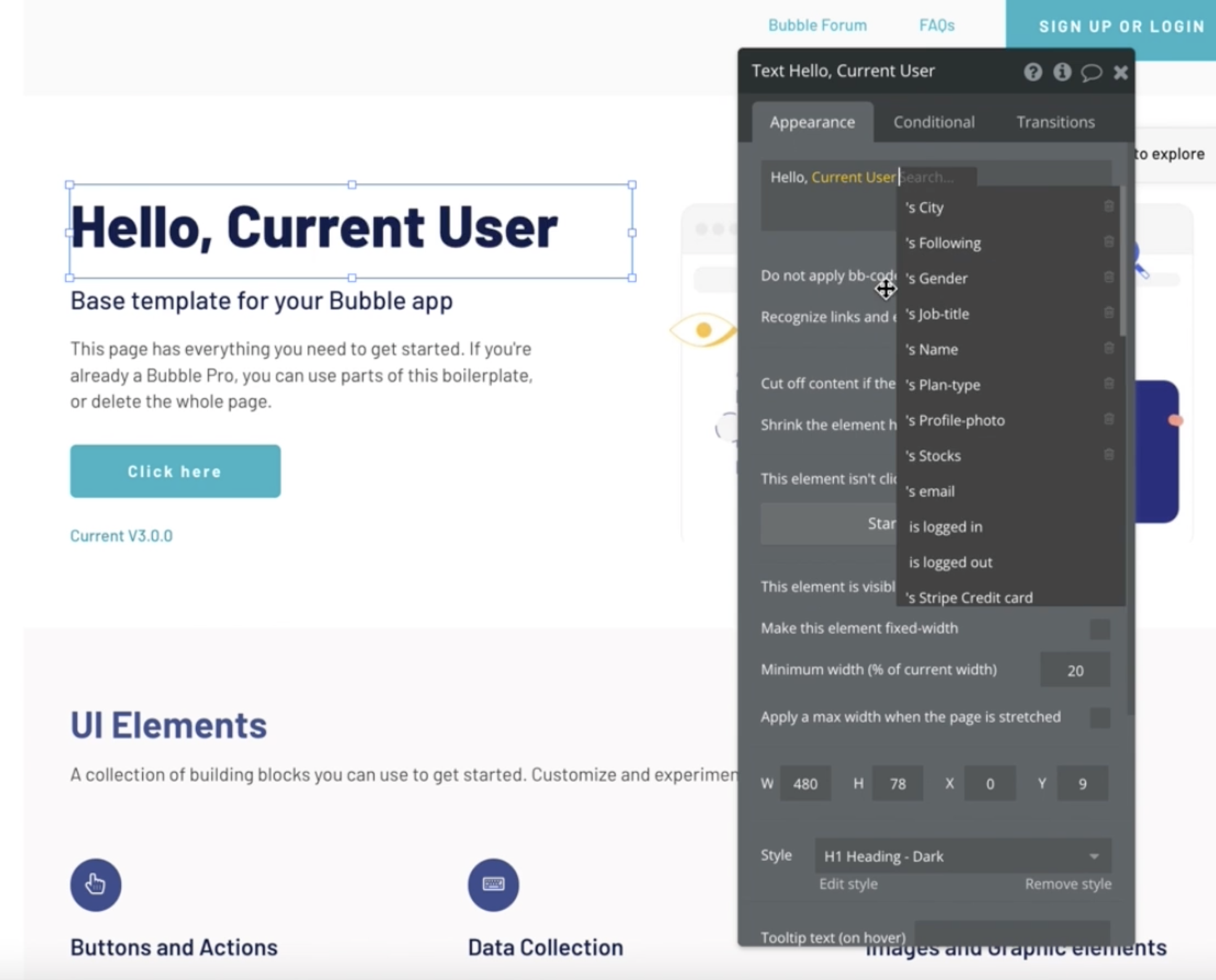Click the help question mark icon
The width and height of the screenshot is (1216, 980).
pos(1033,72)
